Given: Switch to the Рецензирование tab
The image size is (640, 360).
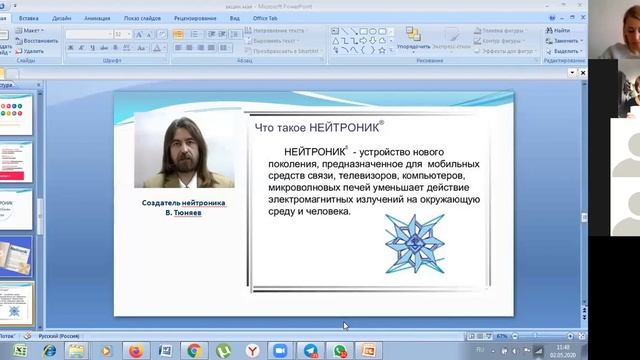Looking at the screenshot, I should pyautogui.click(x=195, y=18).
